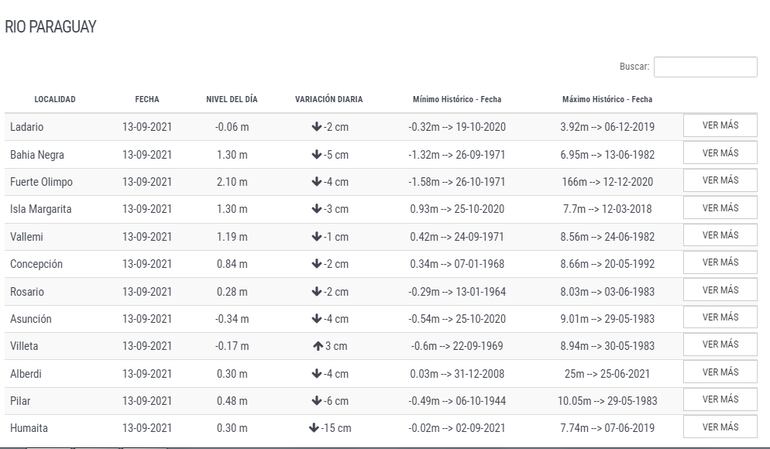
Task: Click the down arrow icon in Pilar row
Action: pos(316,401)
